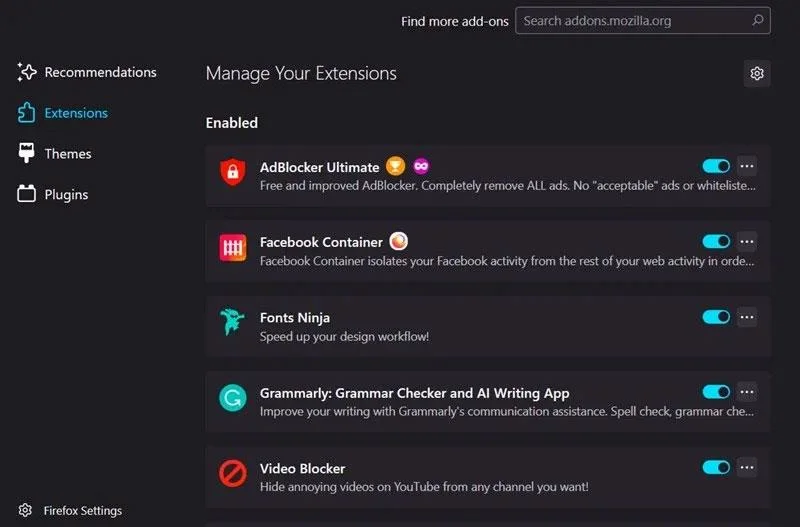Go to the Recommendations section
Viewport: 800px width, 527px height.
pyautogui.click(x=101, y=72)
